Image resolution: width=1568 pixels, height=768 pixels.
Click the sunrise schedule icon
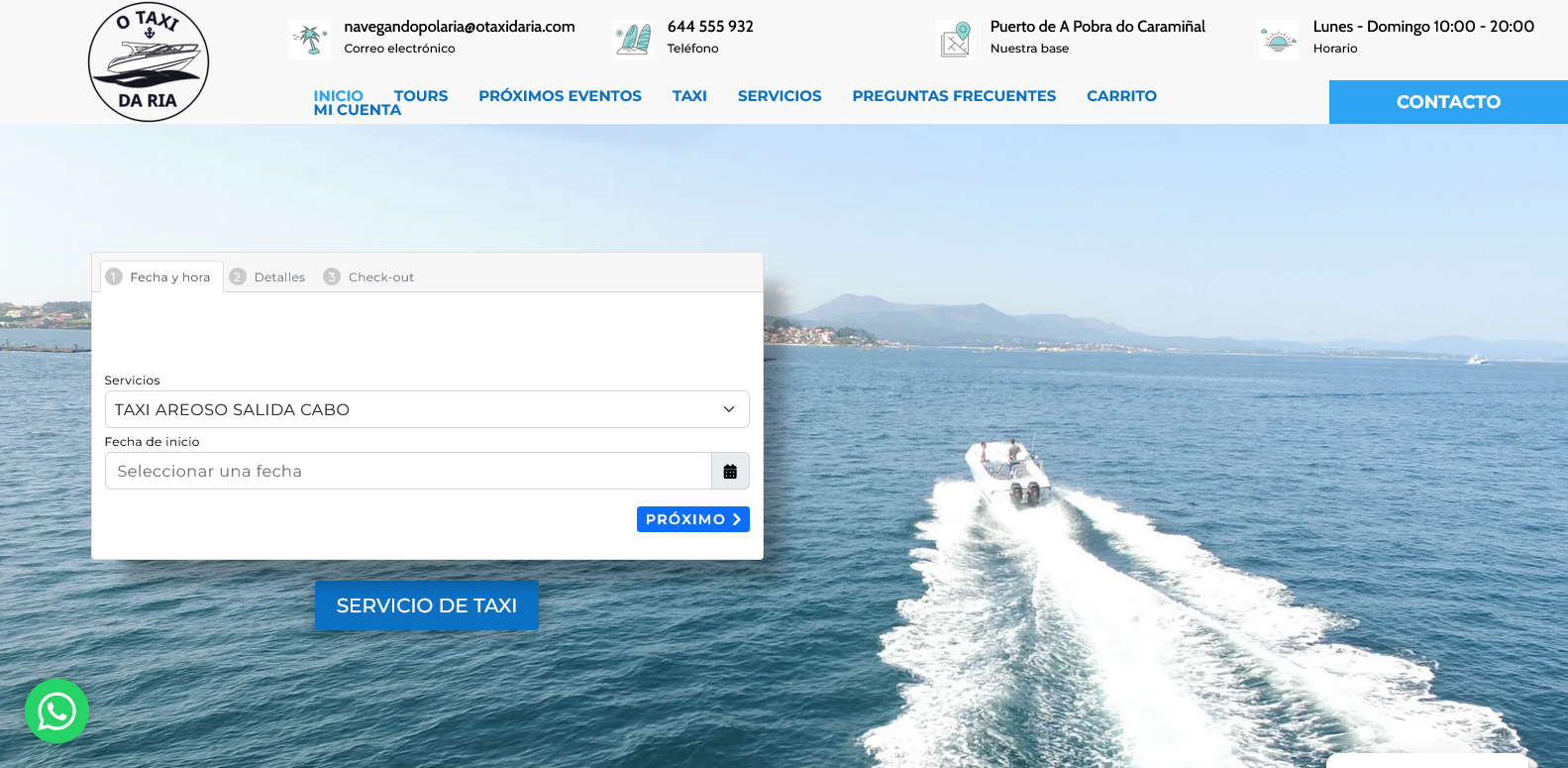(1278, 41)
